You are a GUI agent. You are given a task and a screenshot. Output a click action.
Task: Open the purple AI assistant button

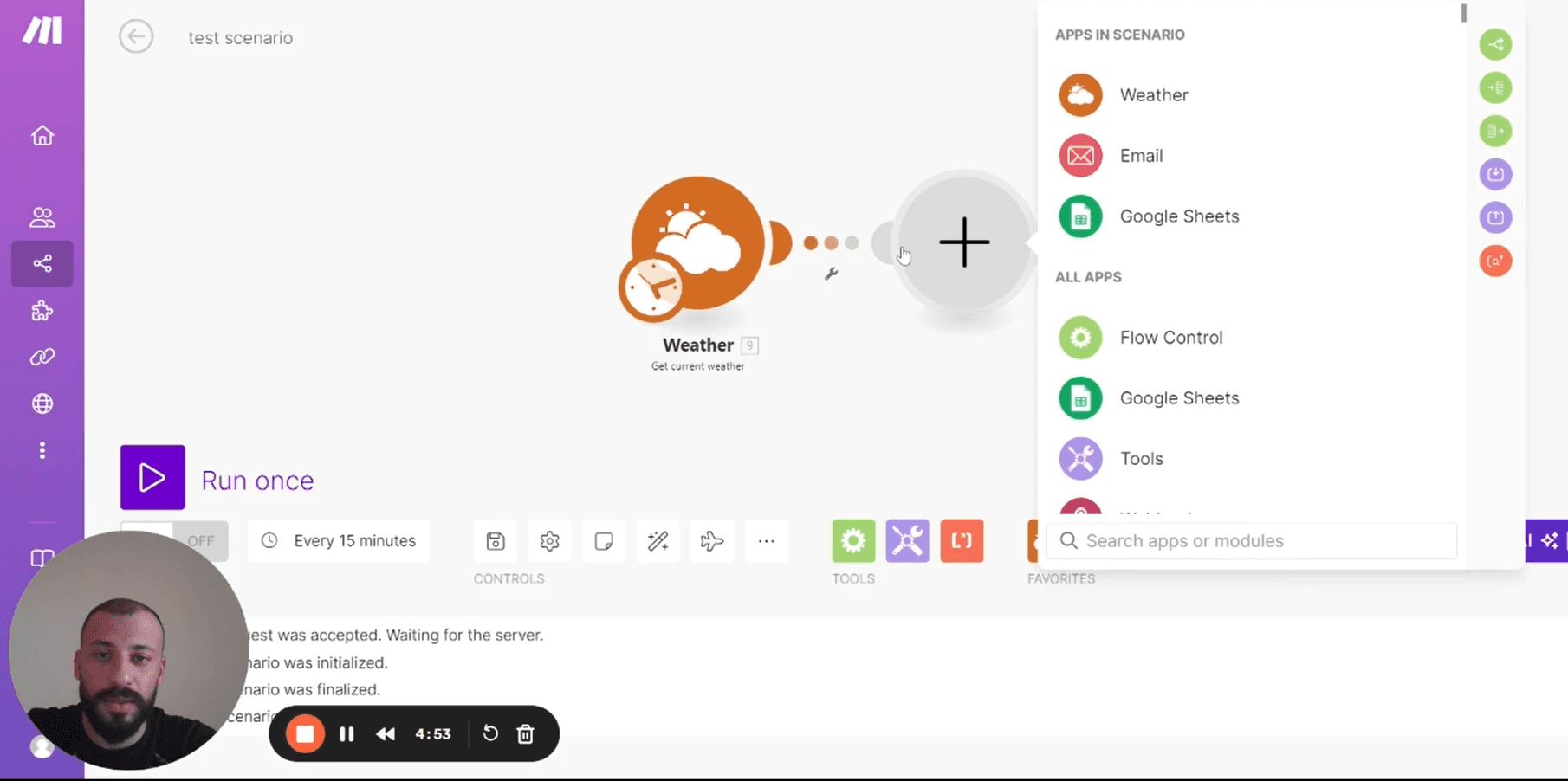click(1546, 541)
